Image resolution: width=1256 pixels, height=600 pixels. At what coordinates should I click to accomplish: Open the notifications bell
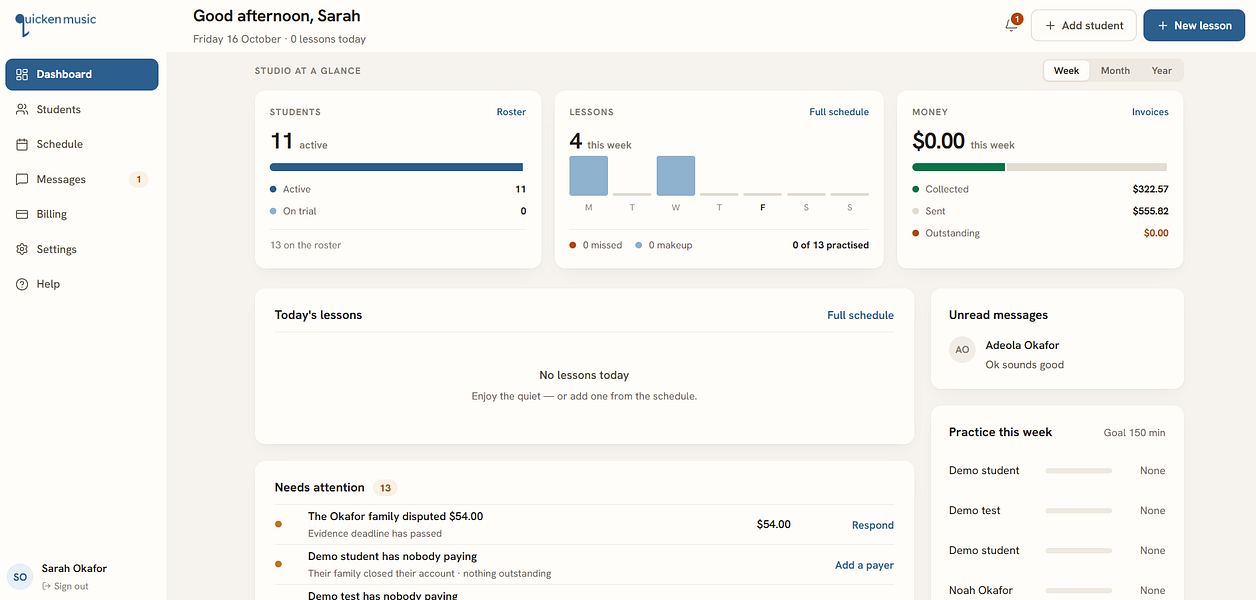pyautogui.click(x=1012, y=25)
